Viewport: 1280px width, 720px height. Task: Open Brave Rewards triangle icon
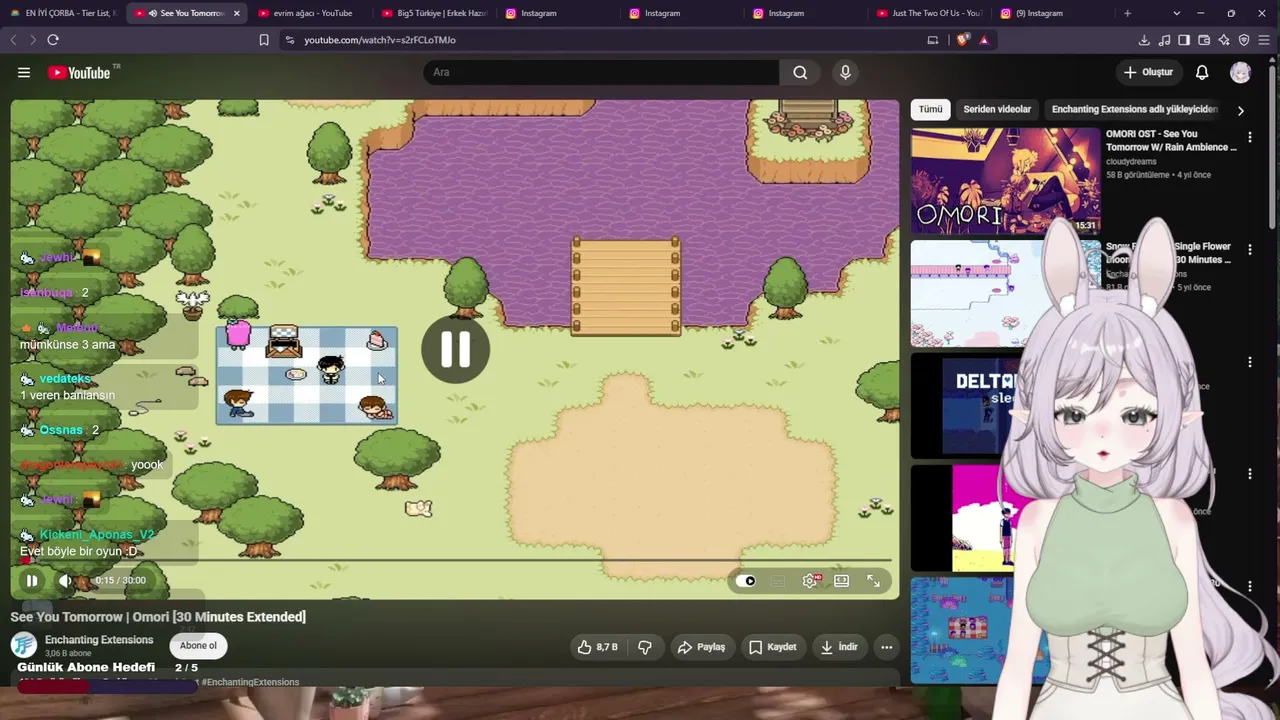(984, 40)
